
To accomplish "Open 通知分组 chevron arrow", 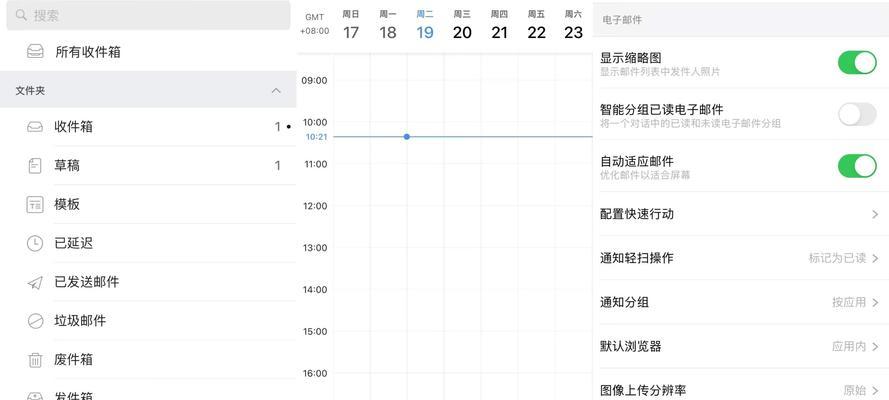I will [875, 303].
